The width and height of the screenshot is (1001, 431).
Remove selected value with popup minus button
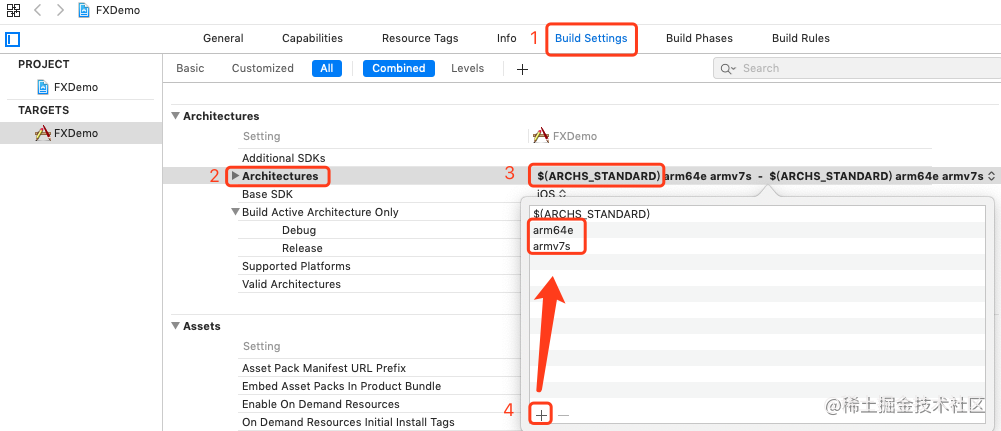click(563, 416)
